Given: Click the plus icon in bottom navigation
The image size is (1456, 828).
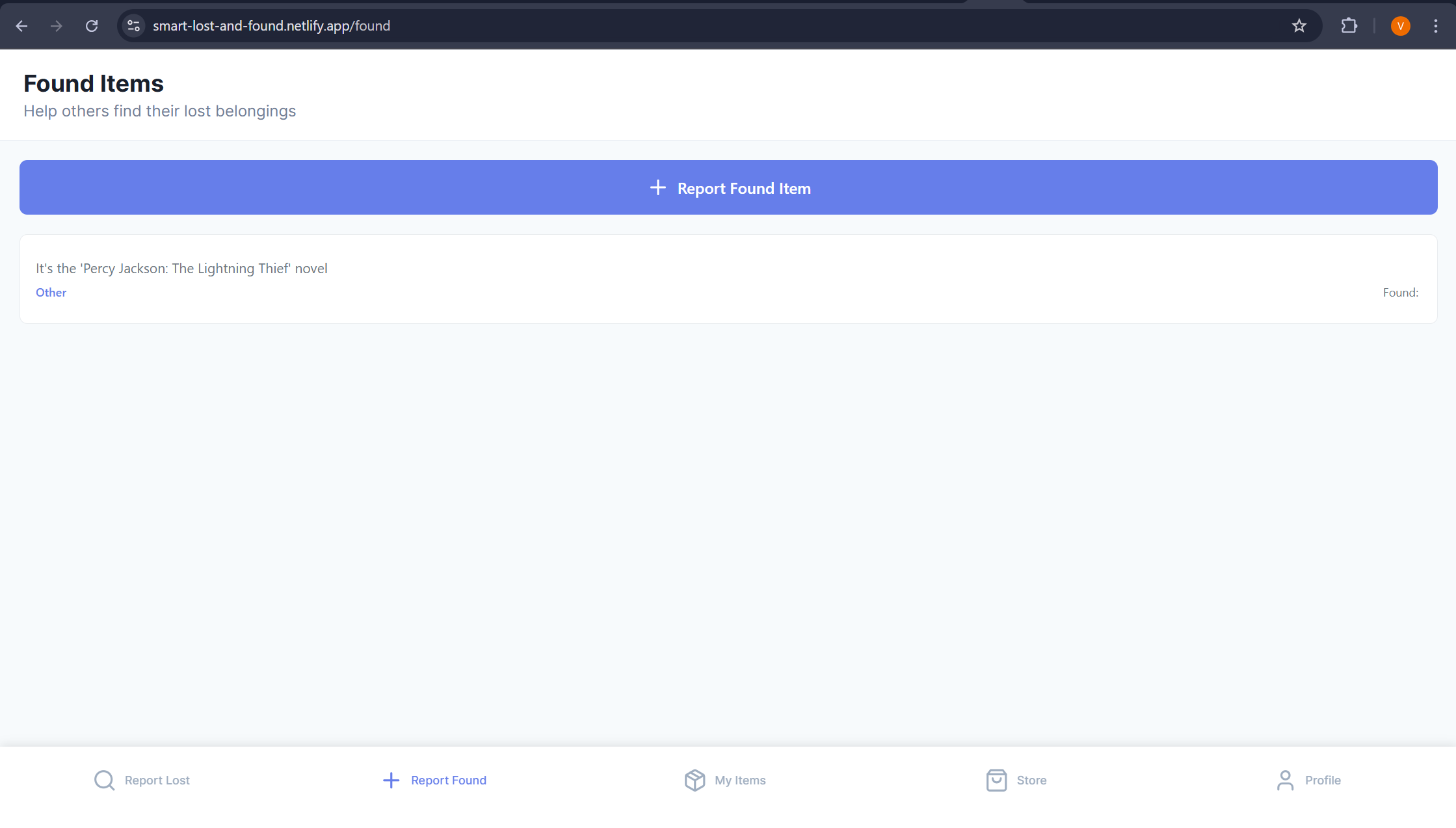Looking at the screenshot, I should click(391, 780).
